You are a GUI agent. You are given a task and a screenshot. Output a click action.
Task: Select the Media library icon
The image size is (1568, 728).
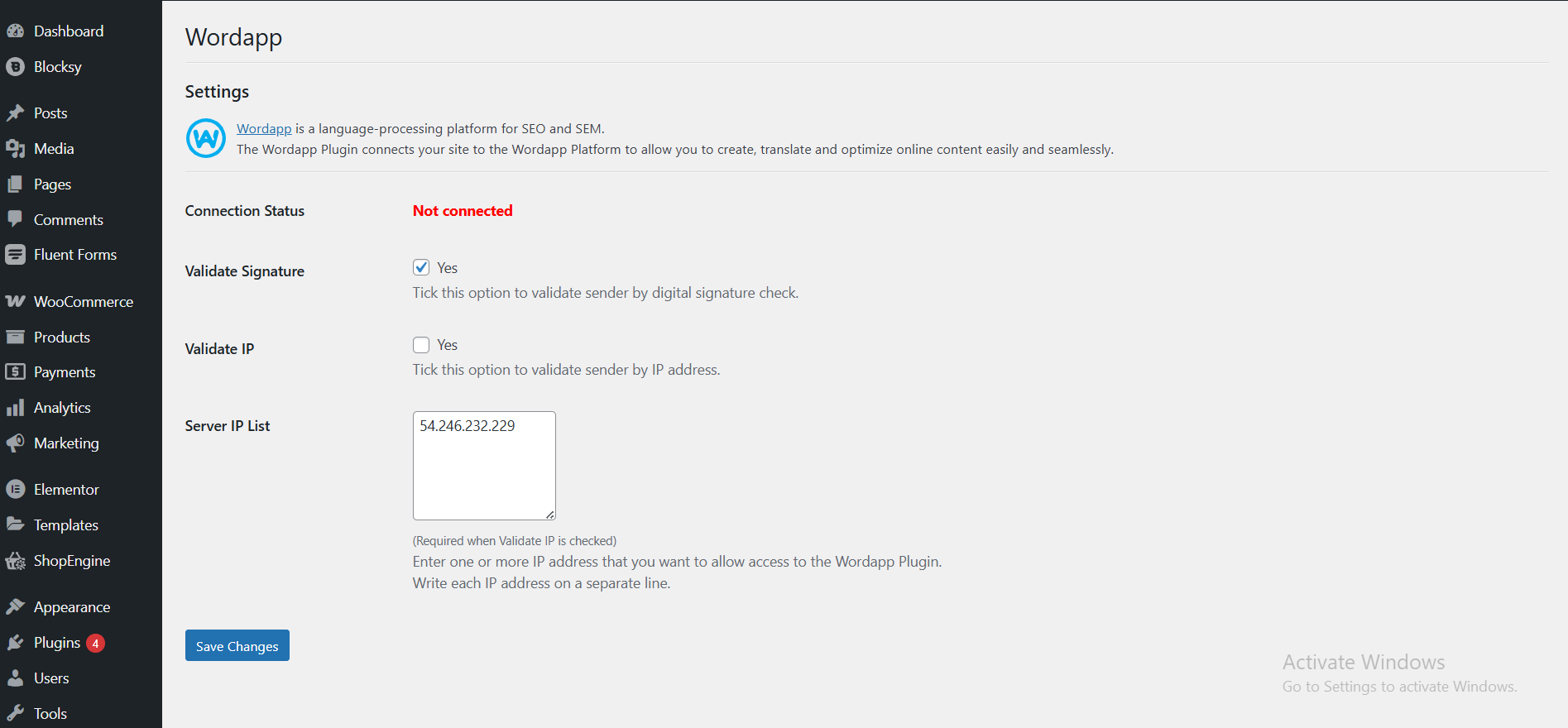(x=16, y=149)
